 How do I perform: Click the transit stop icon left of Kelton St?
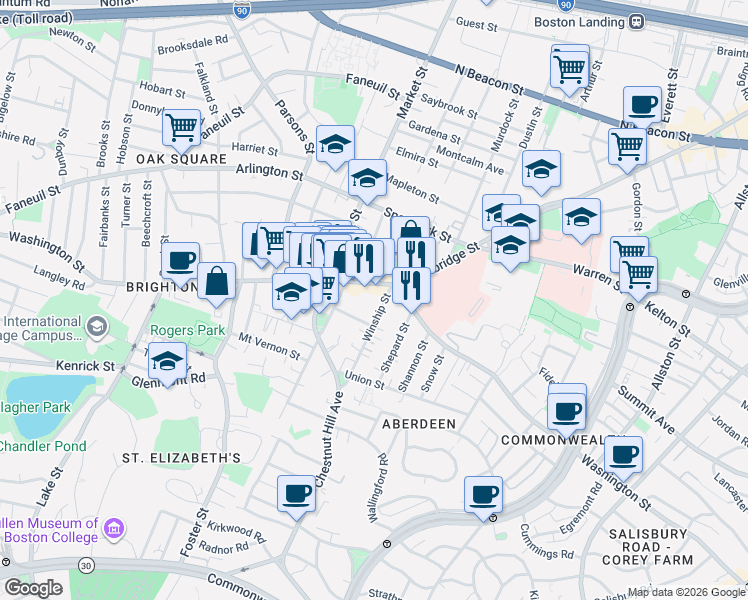pos(630,307)
